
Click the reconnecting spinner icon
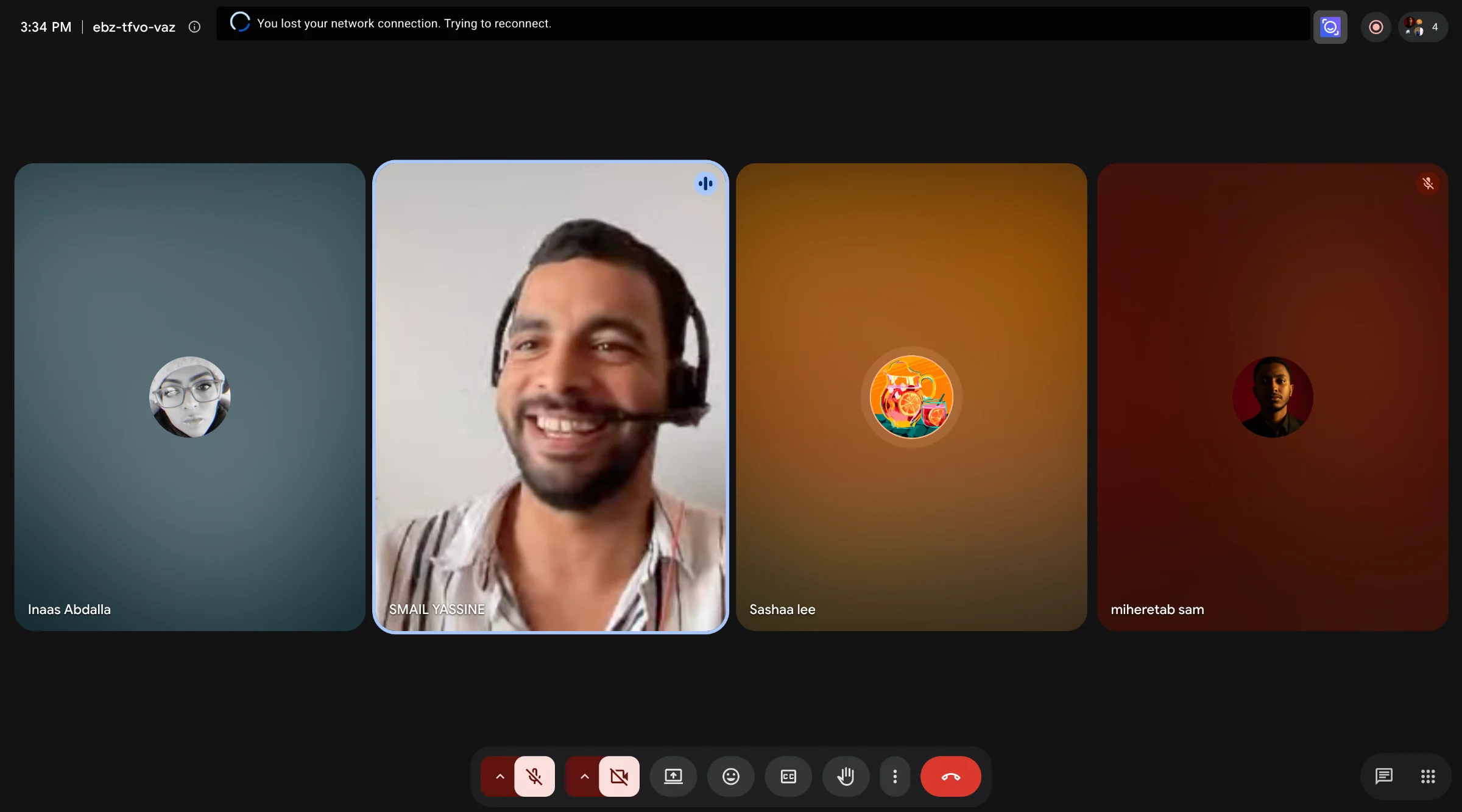240,23
